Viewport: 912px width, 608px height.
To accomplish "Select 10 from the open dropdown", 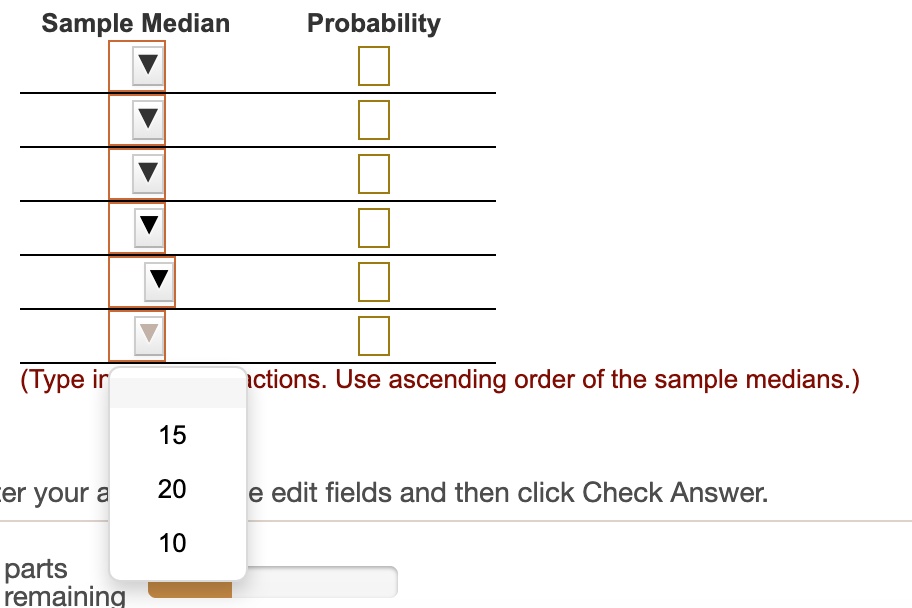I will [173, 543].
